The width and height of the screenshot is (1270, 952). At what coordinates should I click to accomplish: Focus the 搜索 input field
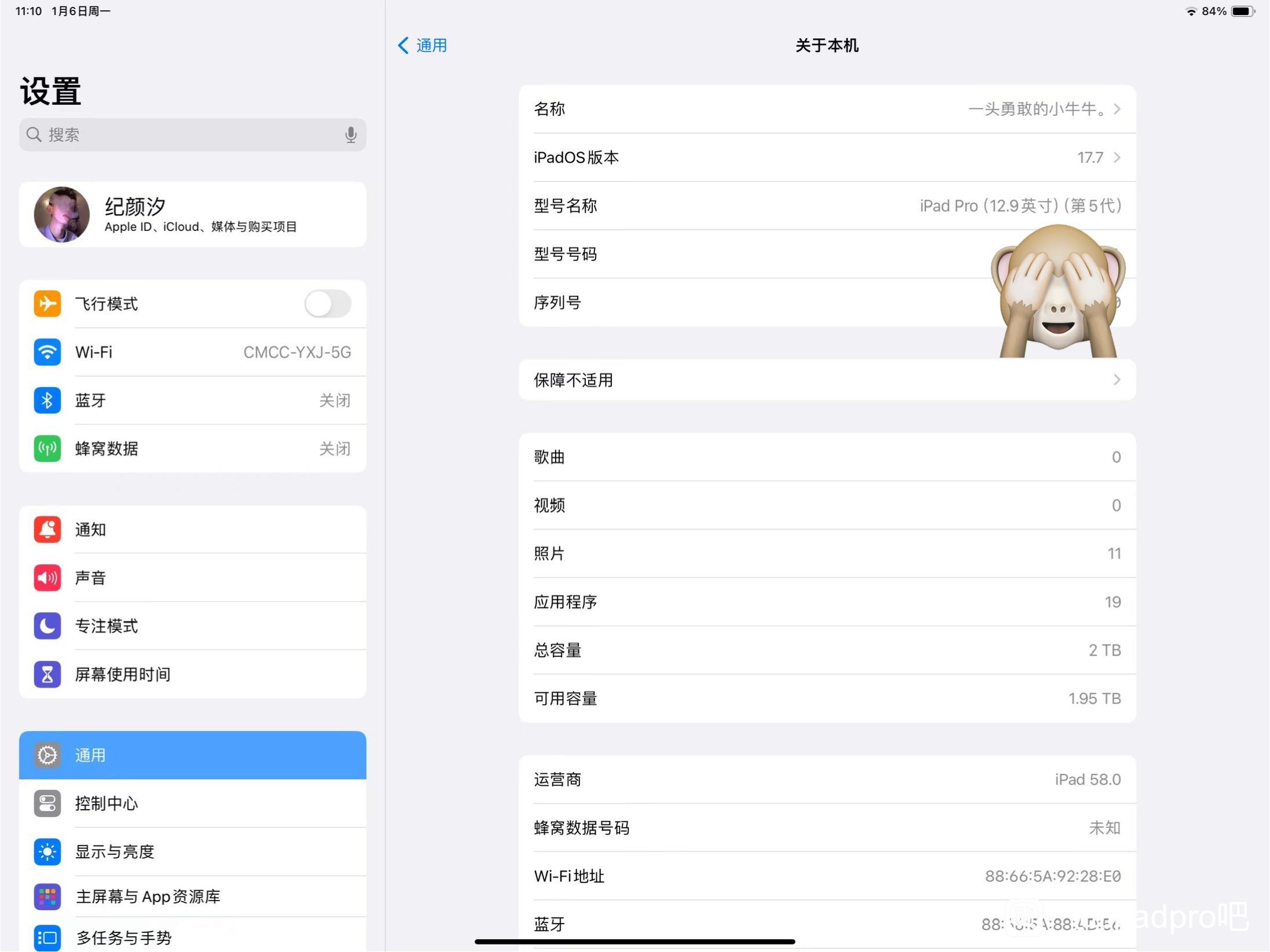193,135
